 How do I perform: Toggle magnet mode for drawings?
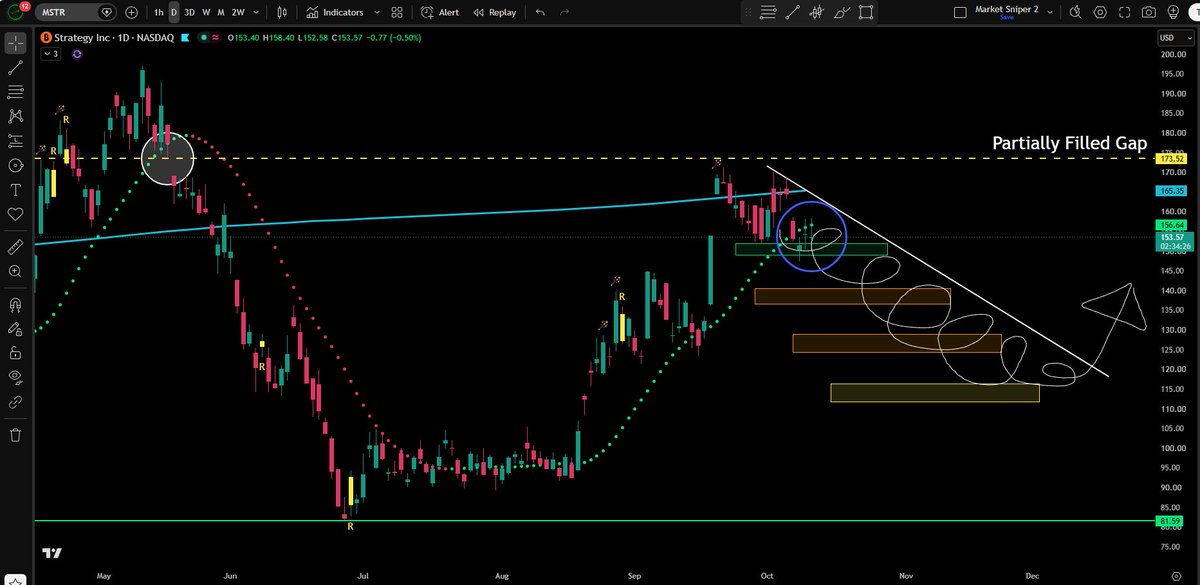[16, 304]
